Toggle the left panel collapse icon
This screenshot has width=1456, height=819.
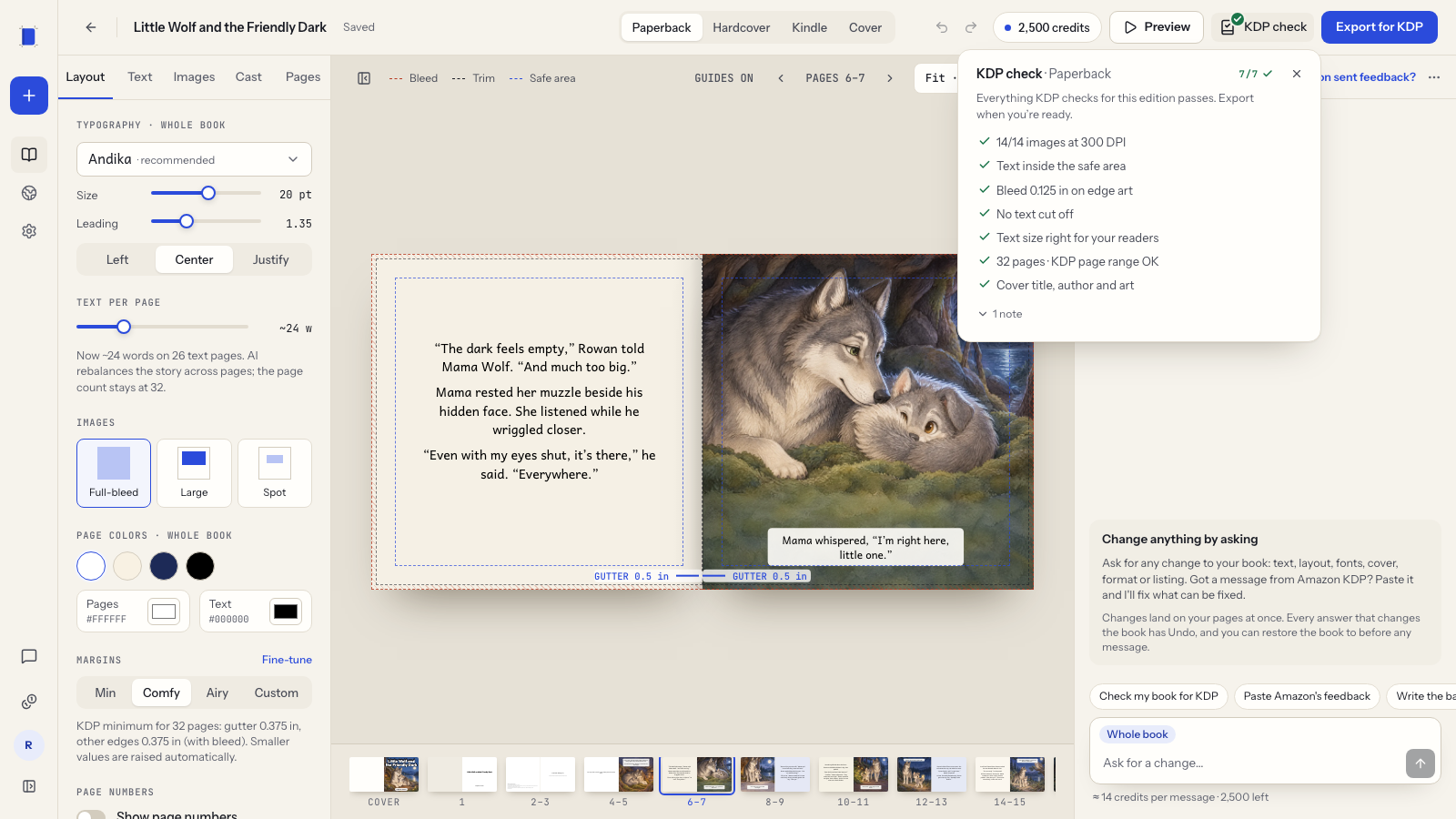(x=364, y=78)
